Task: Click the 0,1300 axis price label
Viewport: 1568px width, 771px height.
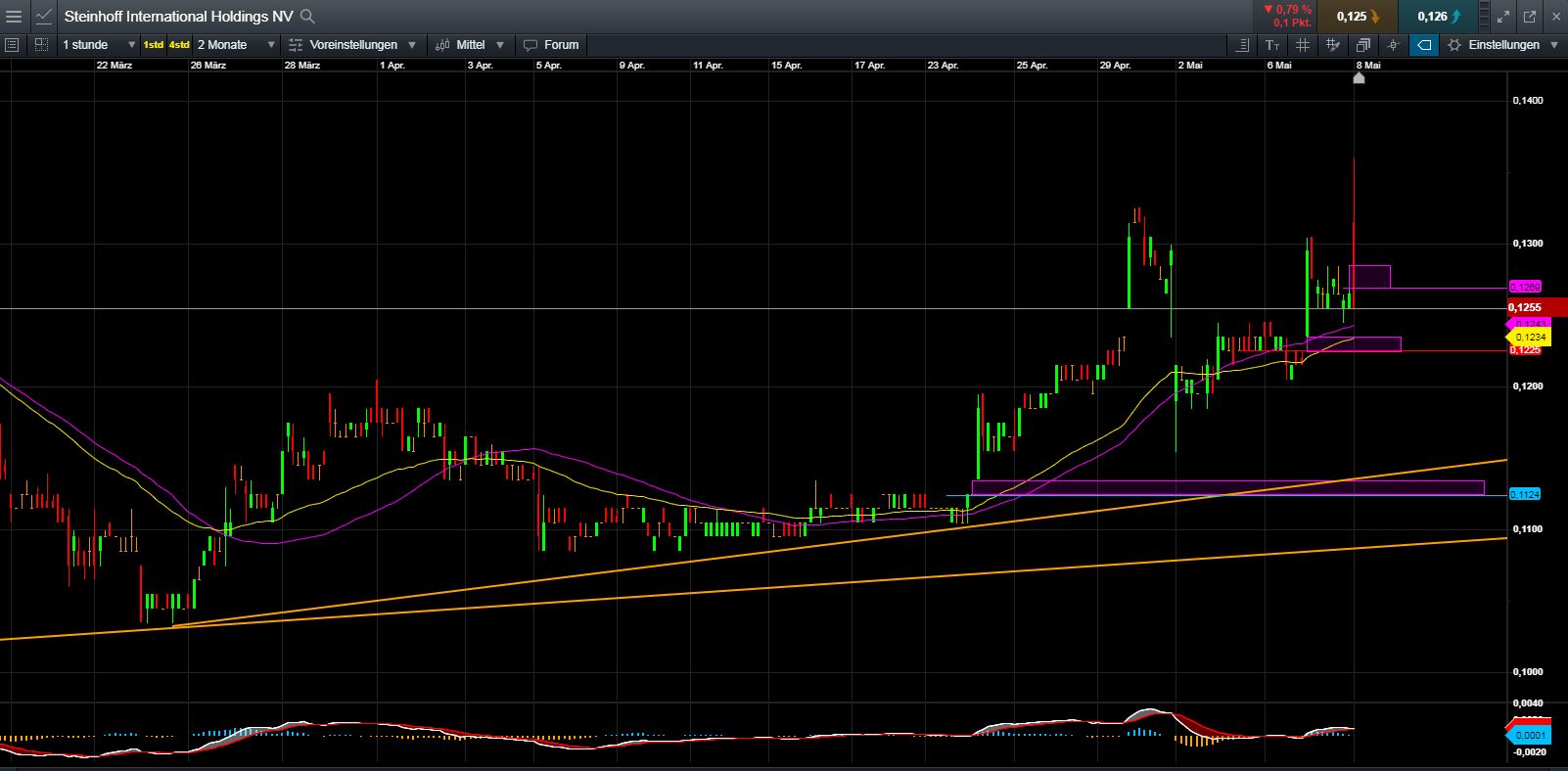Action: click(1527, 244)
